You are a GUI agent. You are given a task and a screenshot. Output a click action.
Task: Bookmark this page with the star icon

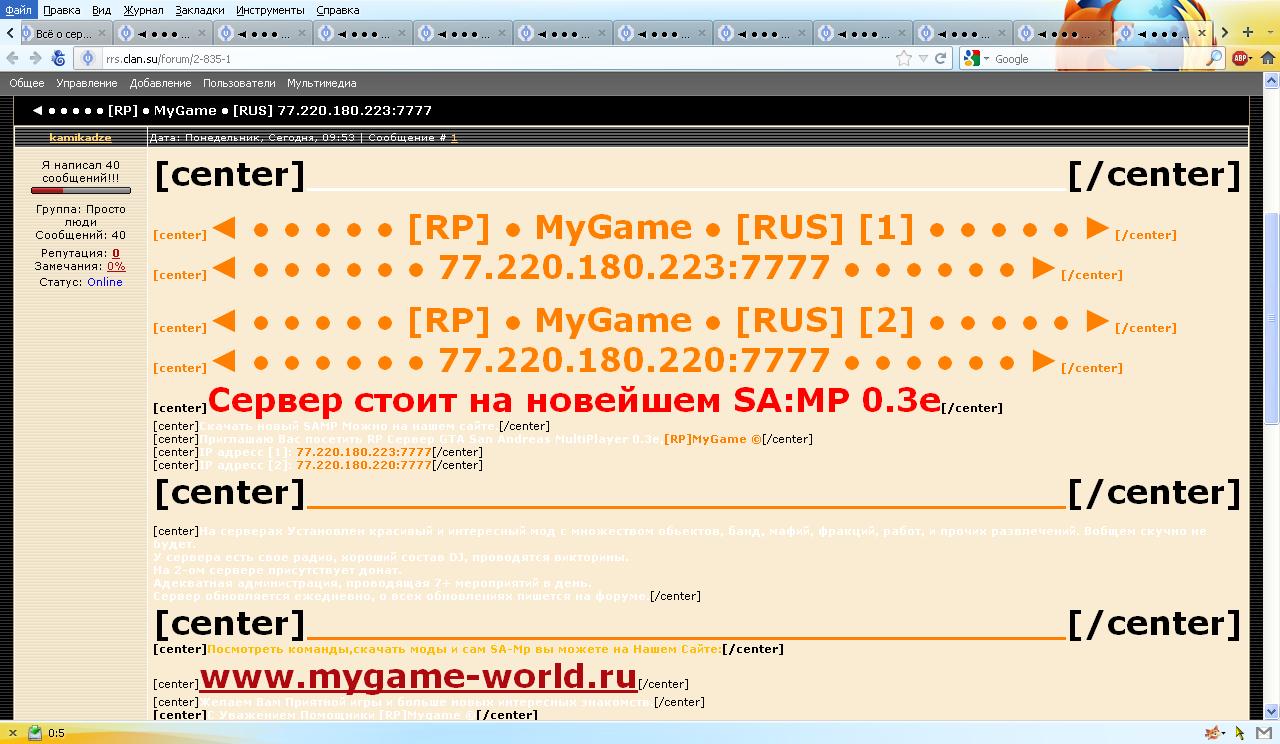coord(904,58)
